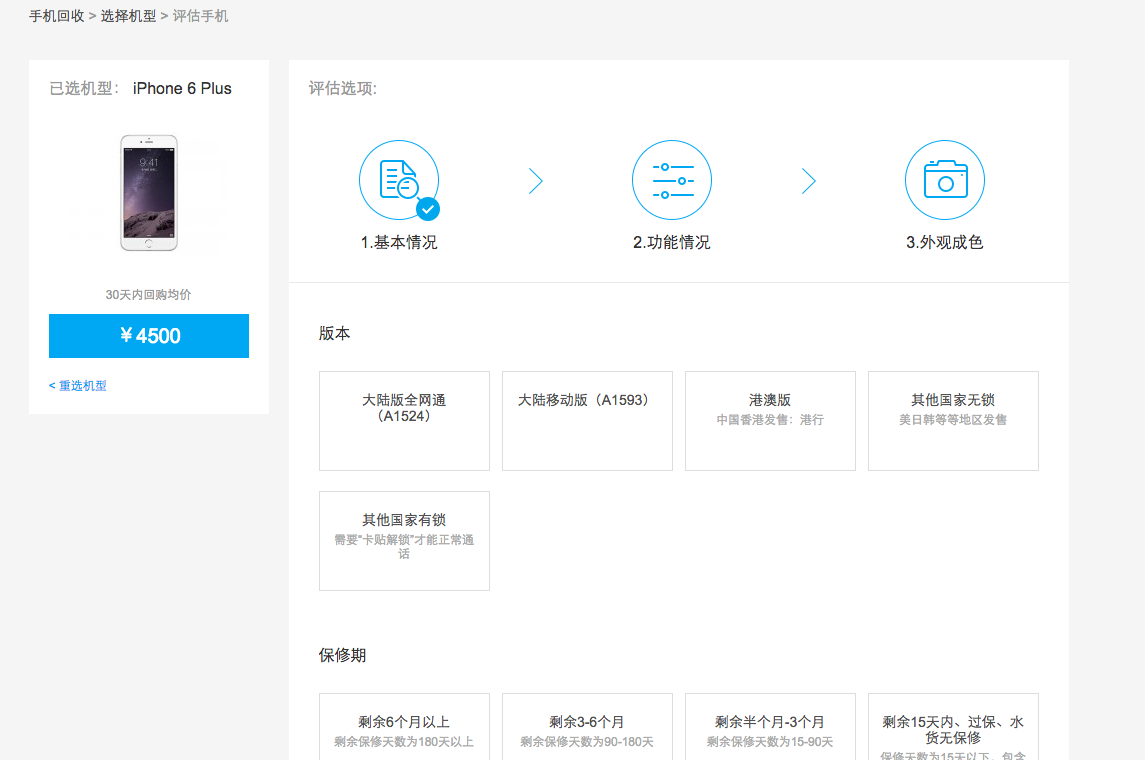
Task: Click the 保修期 section heading
Action: pyautogui.click(x=342, y=656)
